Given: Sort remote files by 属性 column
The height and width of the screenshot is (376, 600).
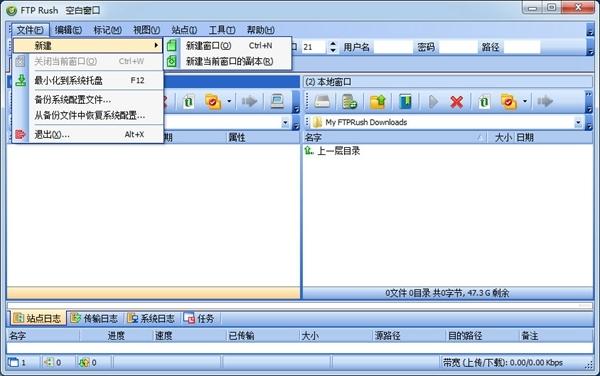Looking at the screenshot, I should (262, 138).
